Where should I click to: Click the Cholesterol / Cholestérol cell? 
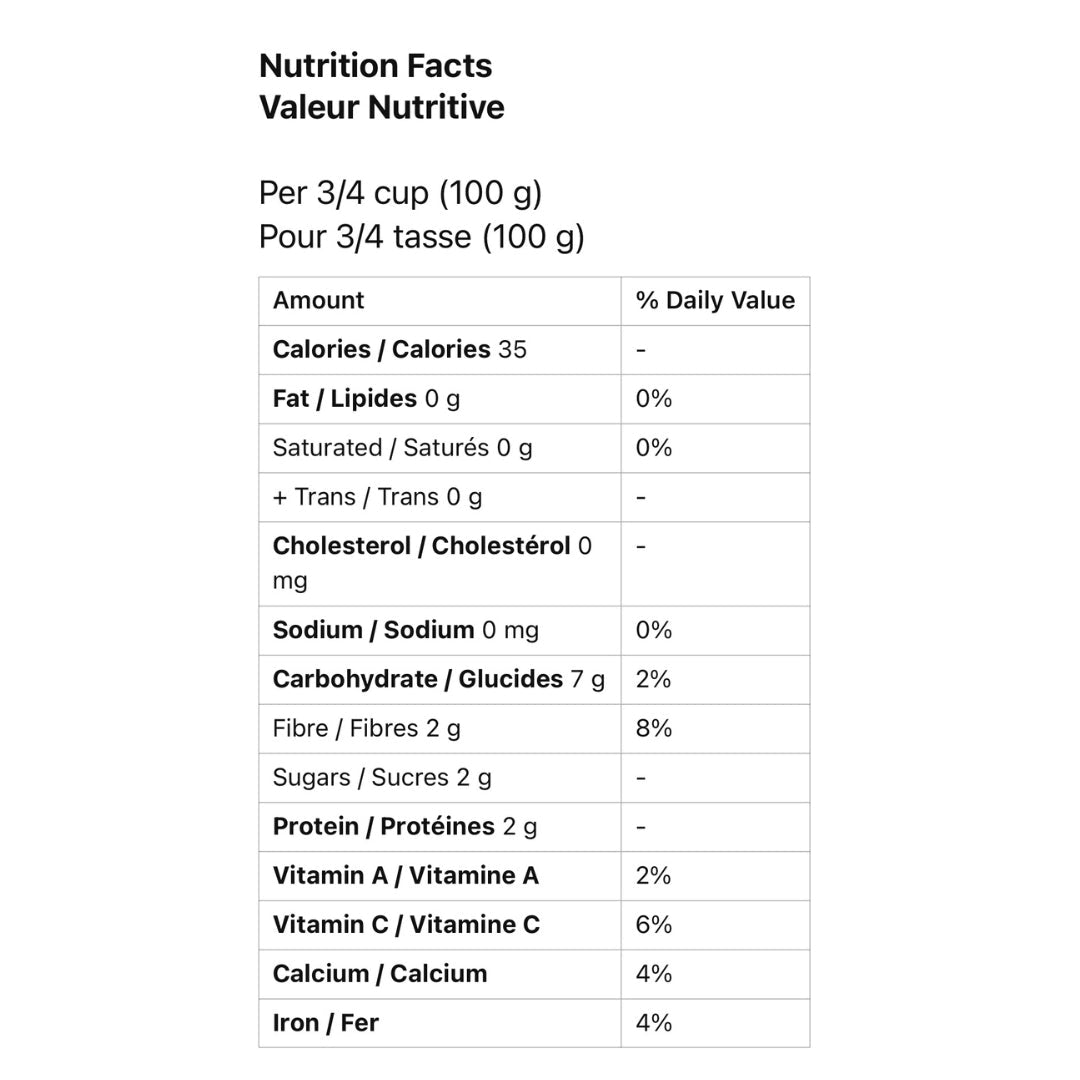[431, 563]
